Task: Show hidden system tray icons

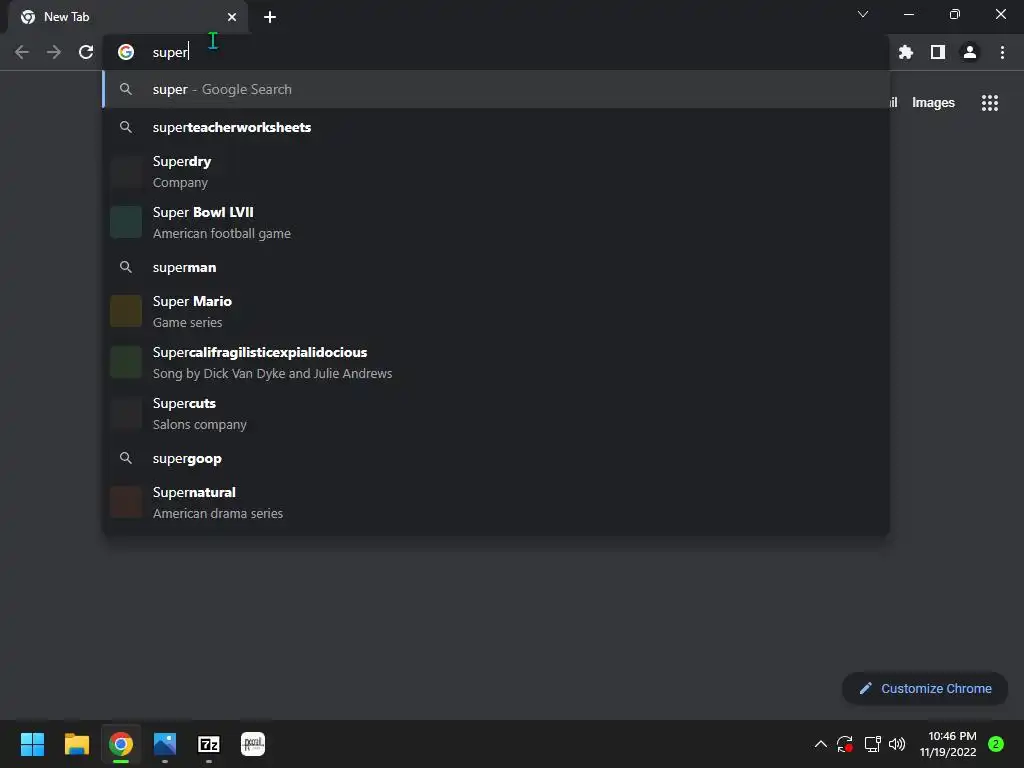Action: click(821, 744)
